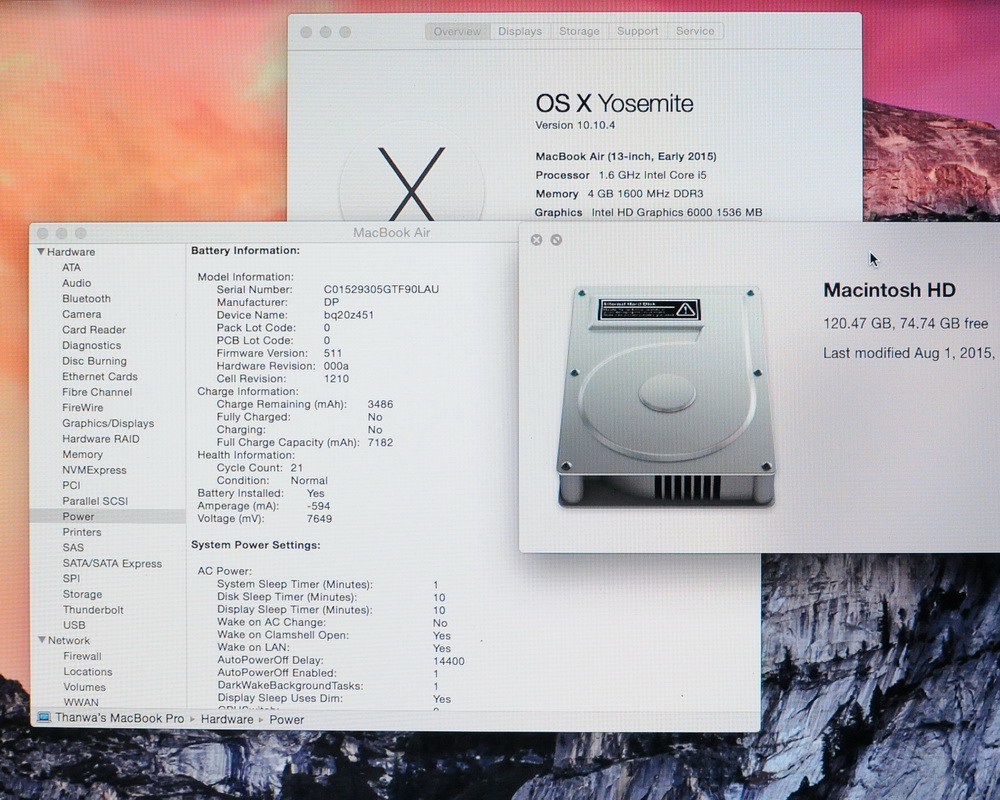
Task: Select Camera in the sidebar
Action: point(82,314)
